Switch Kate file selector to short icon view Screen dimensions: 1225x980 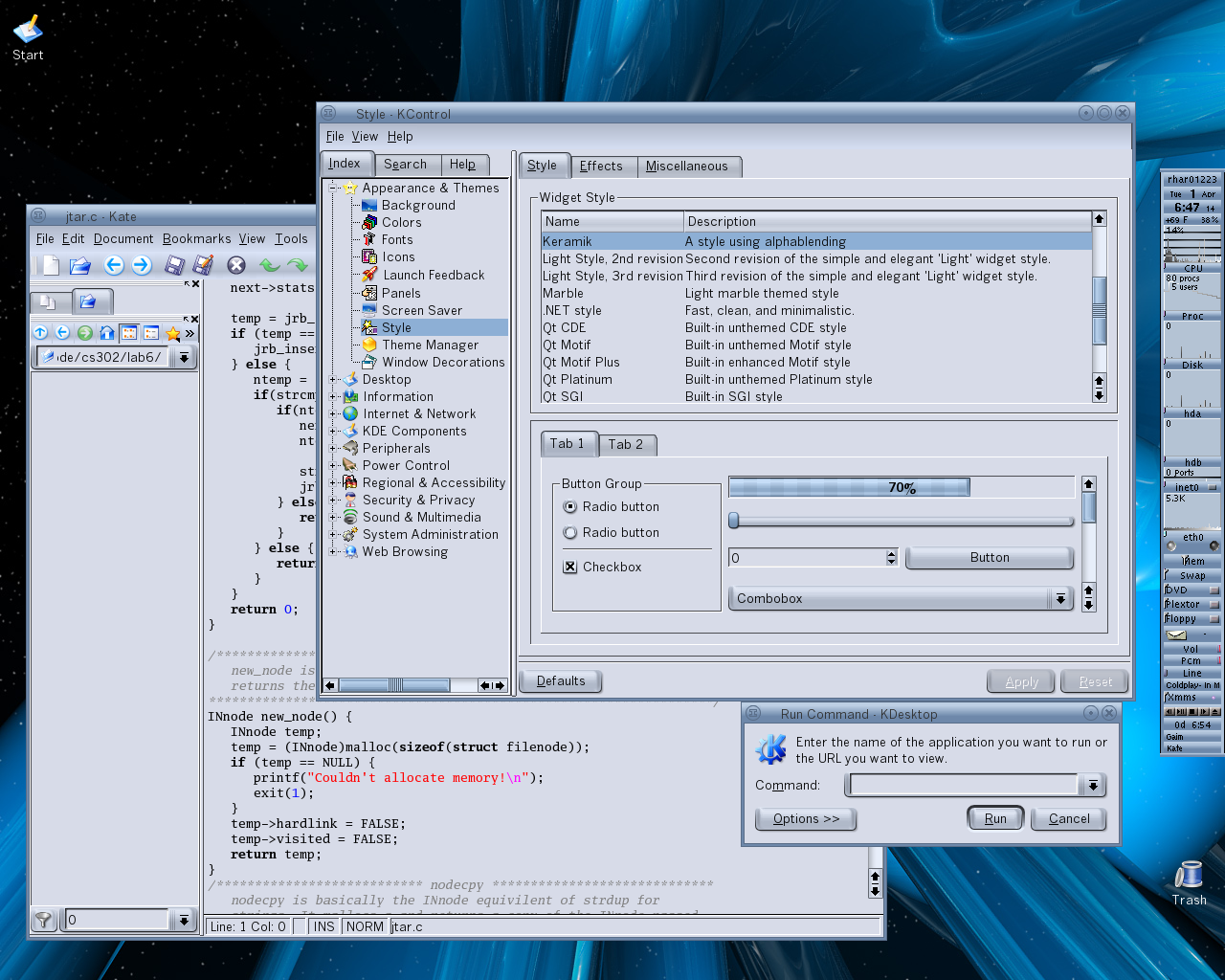[129, 333]
